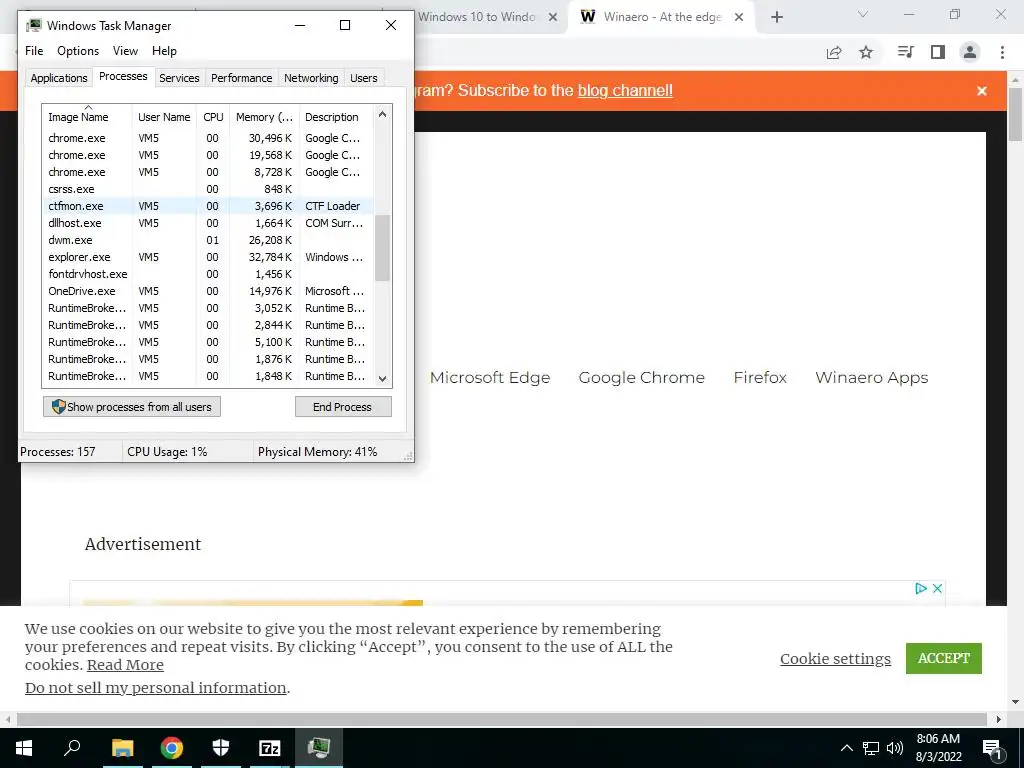Open Chrome three-dot menu
Viewport: 1024px width, 768px height.
click(1002, 52)
